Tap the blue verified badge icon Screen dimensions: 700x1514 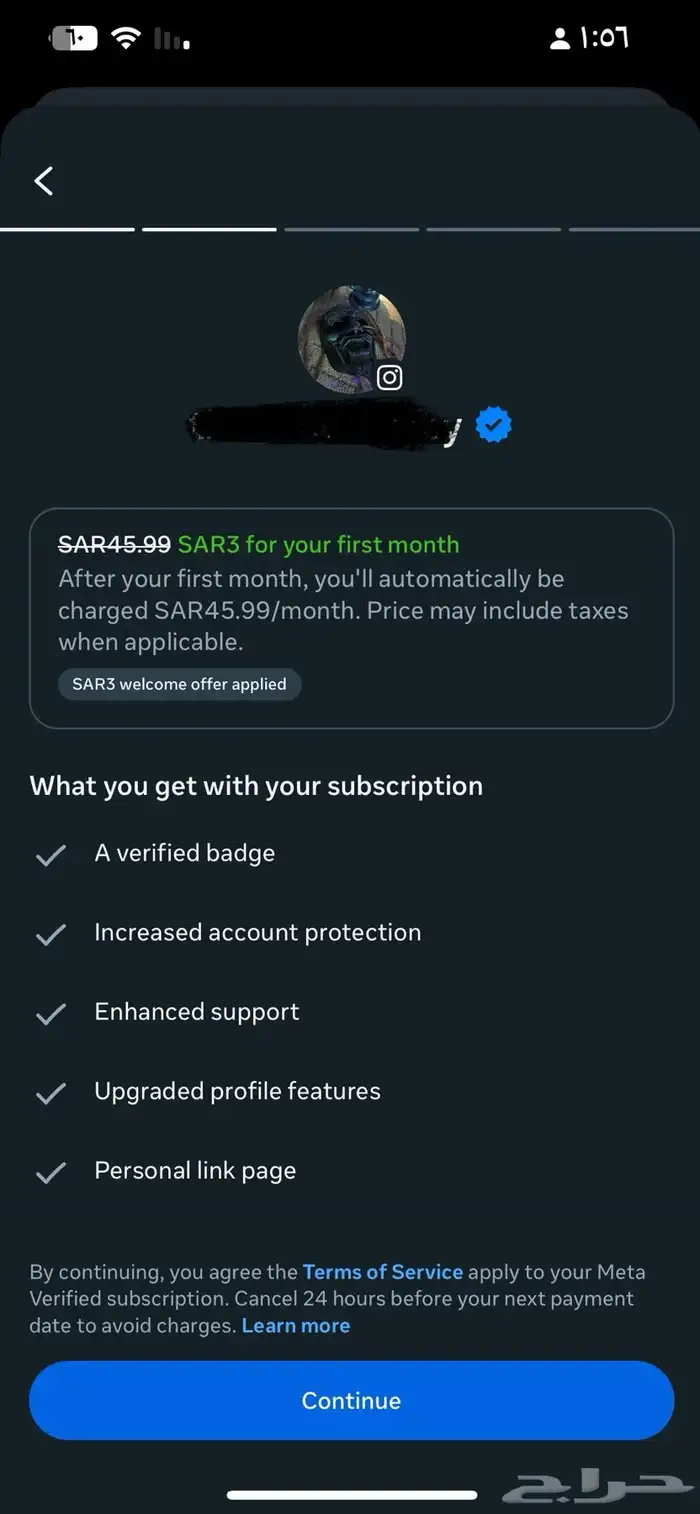point(493,425)
